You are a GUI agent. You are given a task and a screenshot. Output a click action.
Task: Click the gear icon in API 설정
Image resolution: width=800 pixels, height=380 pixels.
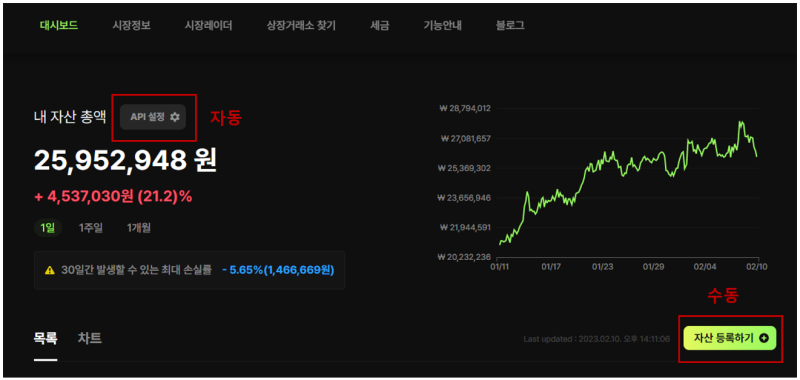coord(174,117)
